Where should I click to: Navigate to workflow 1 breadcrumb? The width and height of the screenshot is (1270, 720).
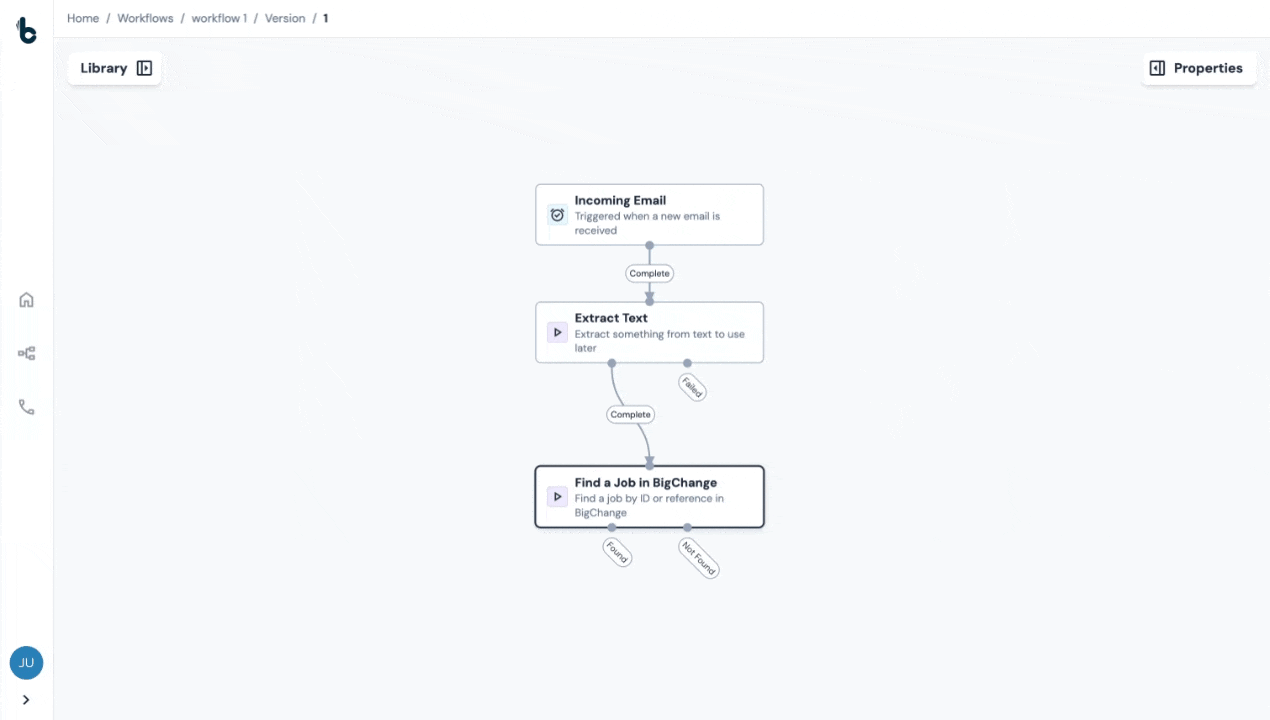point(219,18)
